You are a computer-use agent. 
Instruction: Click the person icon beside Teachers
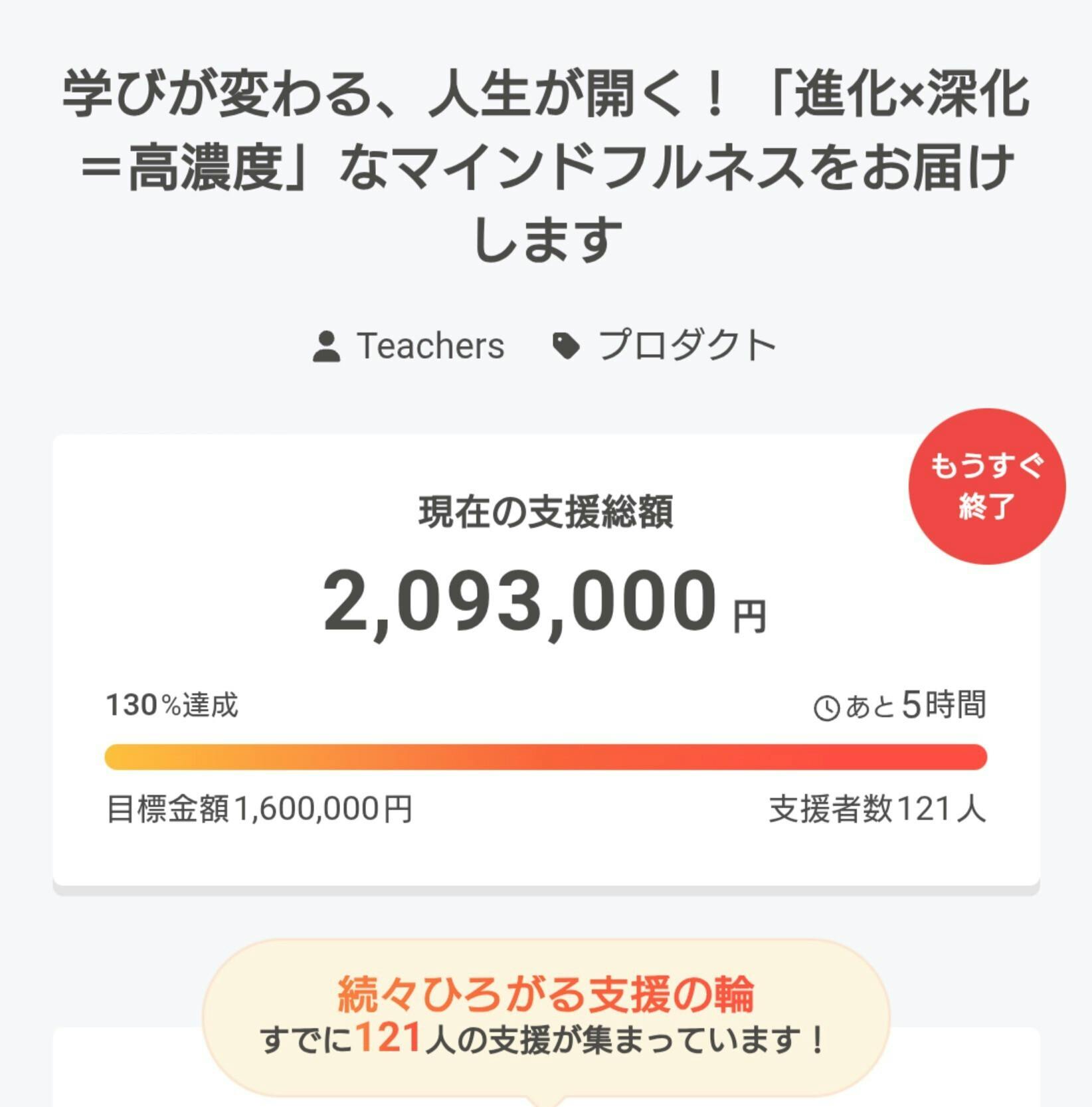(326, 347)
